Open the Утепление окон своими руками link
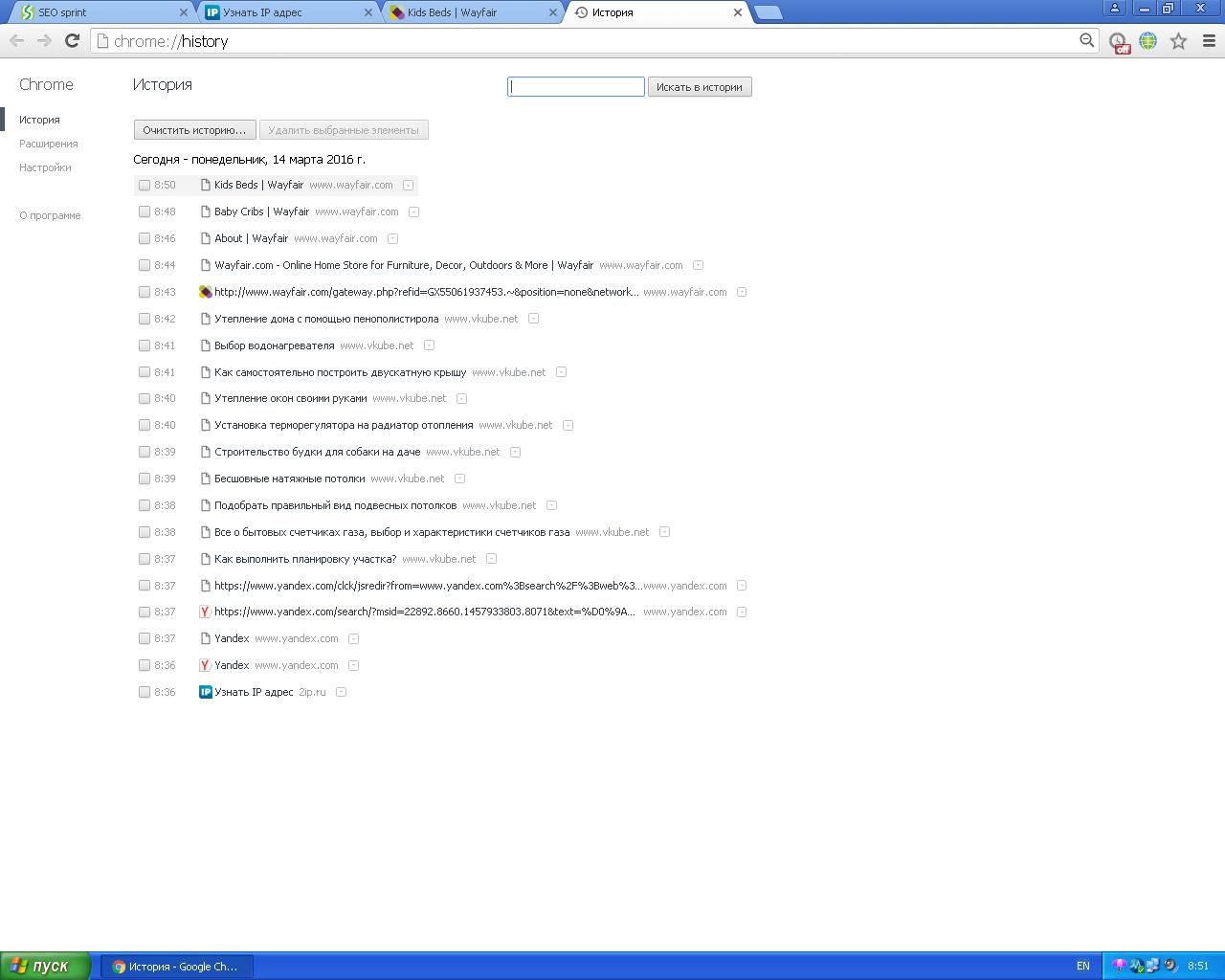The image size is (1225, 980). (x=290, y=398)
